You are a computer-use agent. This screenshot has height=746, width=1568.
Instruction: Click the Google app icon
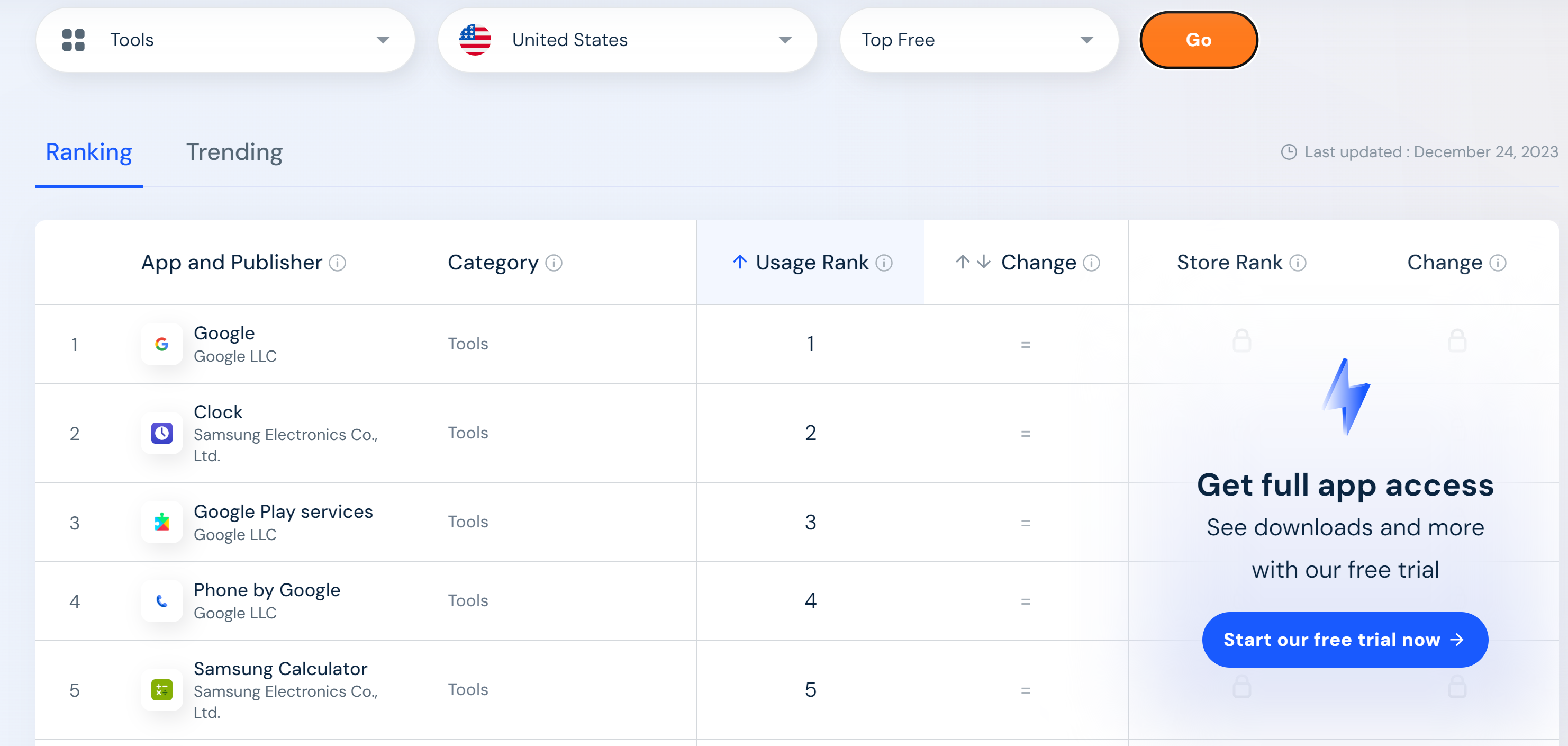tap(162, 344)
